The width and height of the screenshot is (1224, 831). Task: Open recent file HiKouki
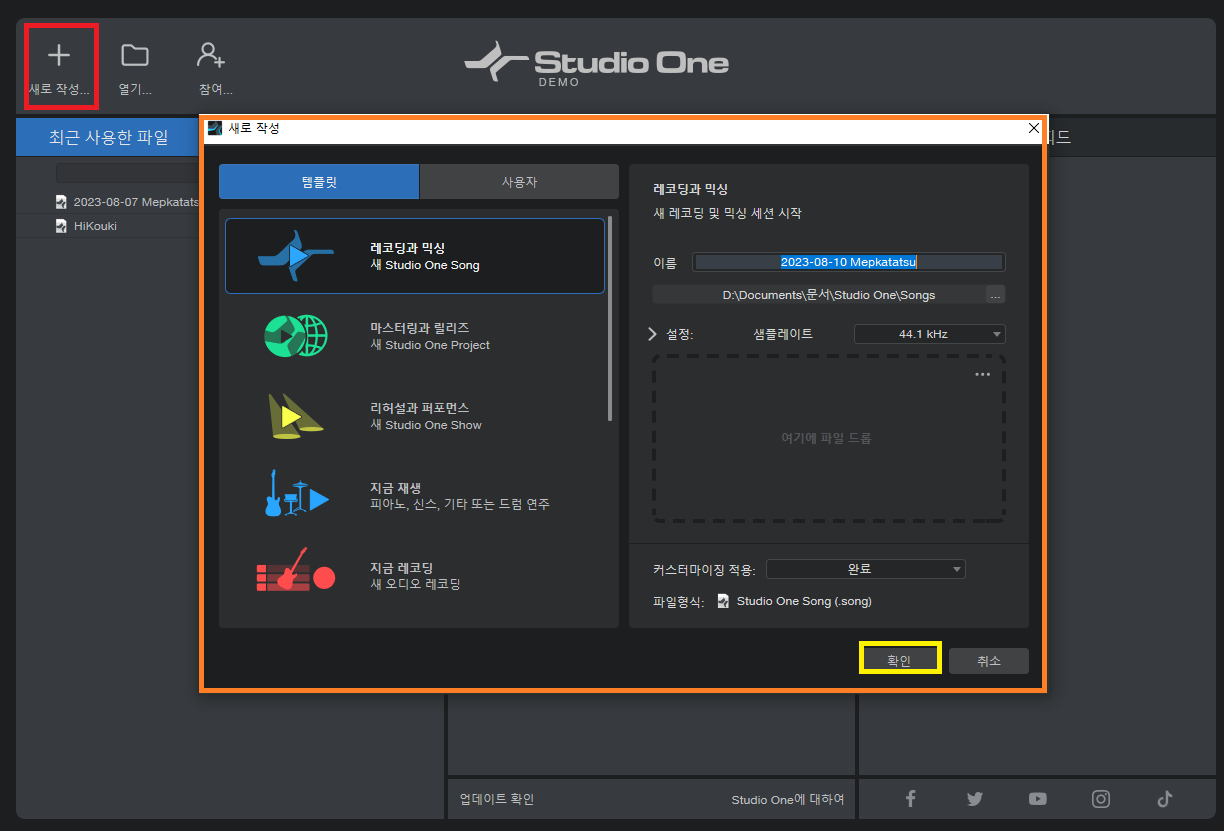click(x=95, y=226)
